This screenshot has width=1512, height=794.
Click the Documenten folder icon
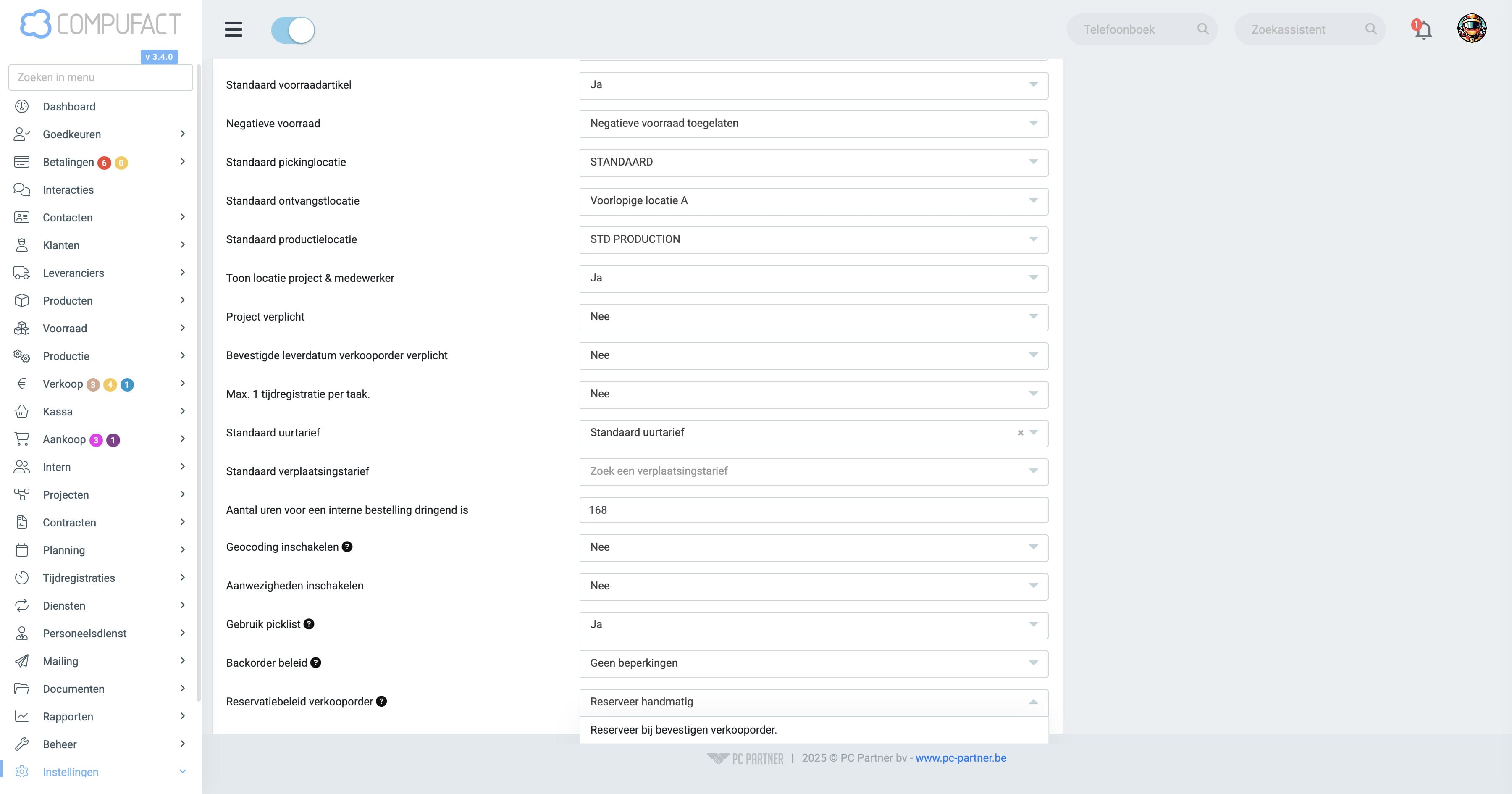22,689
